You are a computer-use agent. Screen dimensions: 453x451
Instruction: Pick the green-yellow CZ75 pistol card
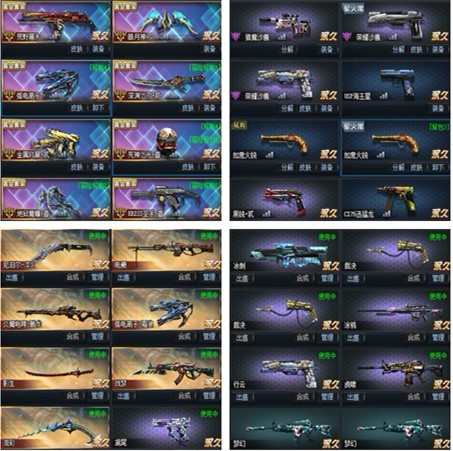tap(396, 200)
